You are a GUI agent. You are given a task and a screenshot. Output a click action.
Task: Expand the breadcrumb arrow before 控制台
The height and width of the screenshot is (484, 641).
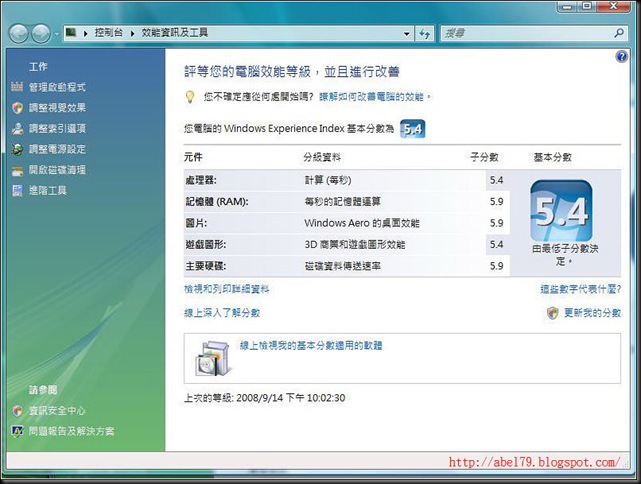click(85, 33)
